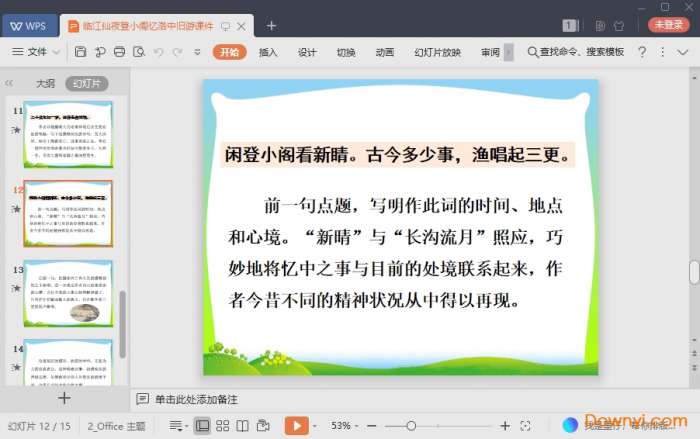
Task: Select slide 13 thumbnail
Action: click(68, 293)
